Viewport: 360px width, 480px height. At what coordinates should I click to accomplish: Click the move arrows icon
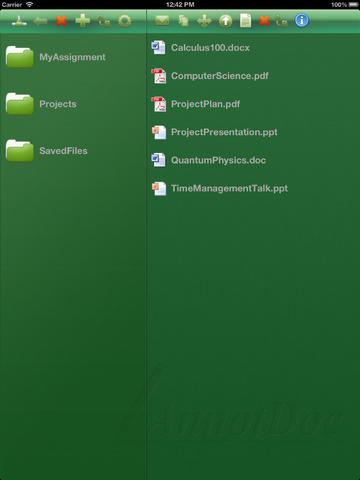(x=204, y=21)
